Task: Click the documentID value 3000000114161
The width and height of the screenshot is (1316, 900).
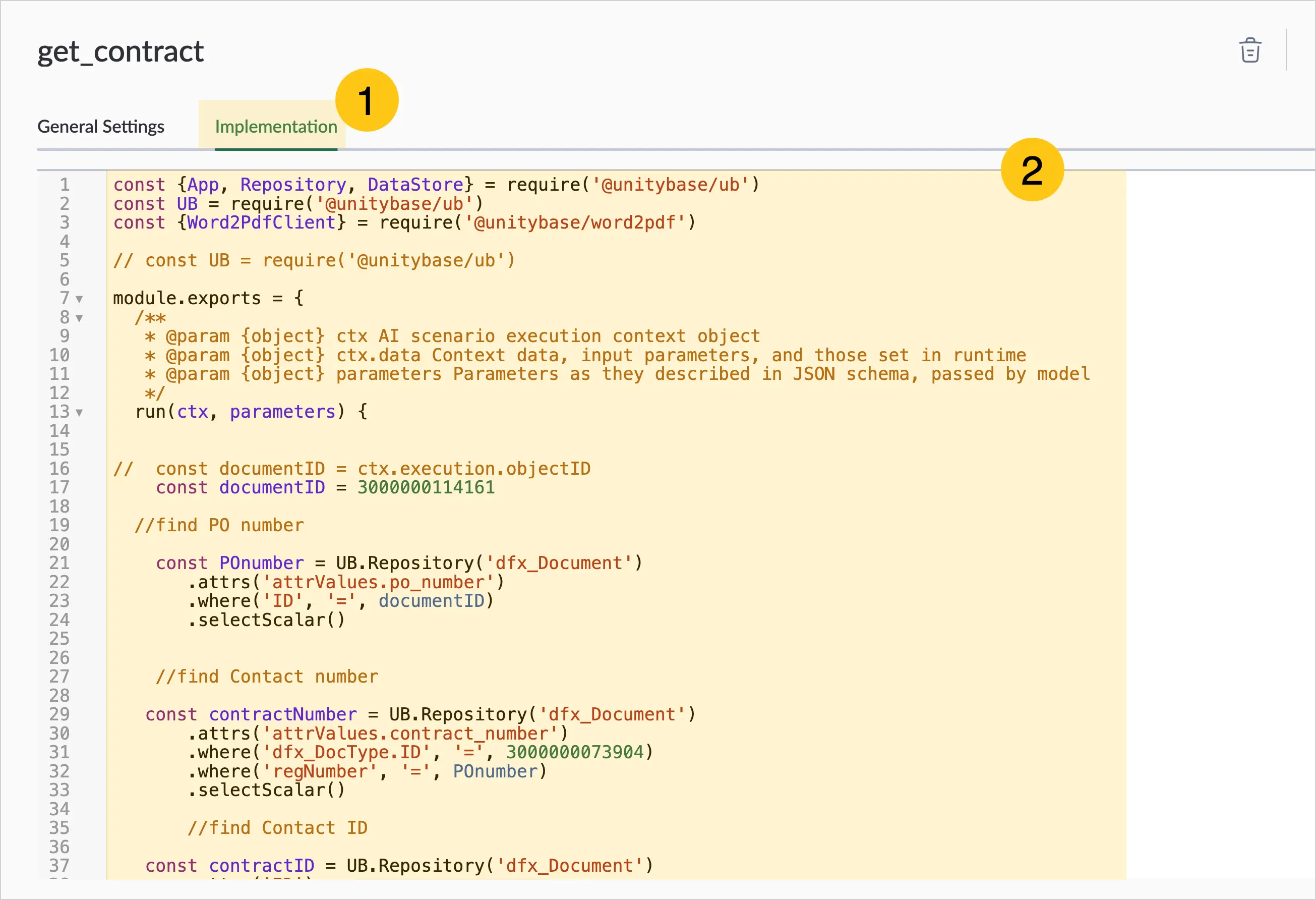Action: click(426, 488)
